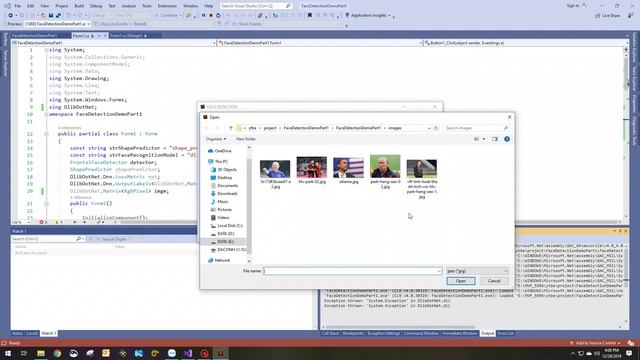The height and width of the screenshot is (360, 640).
Task: Open the File menu in Visual Studio
Action: [18, 6]
